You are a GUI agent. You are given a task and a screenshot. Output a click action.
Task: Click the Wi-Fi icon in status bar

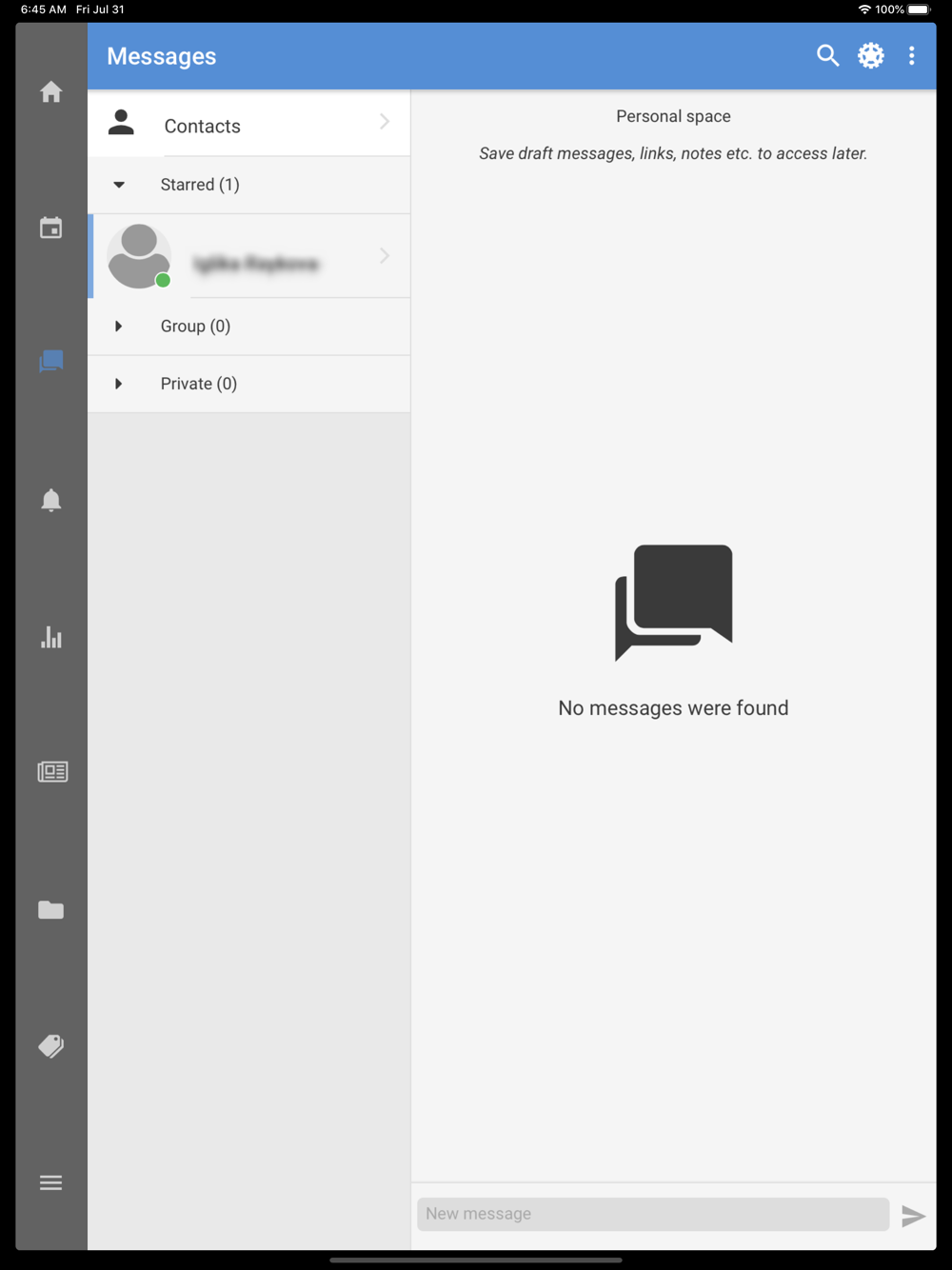click(x=864, y=10)
